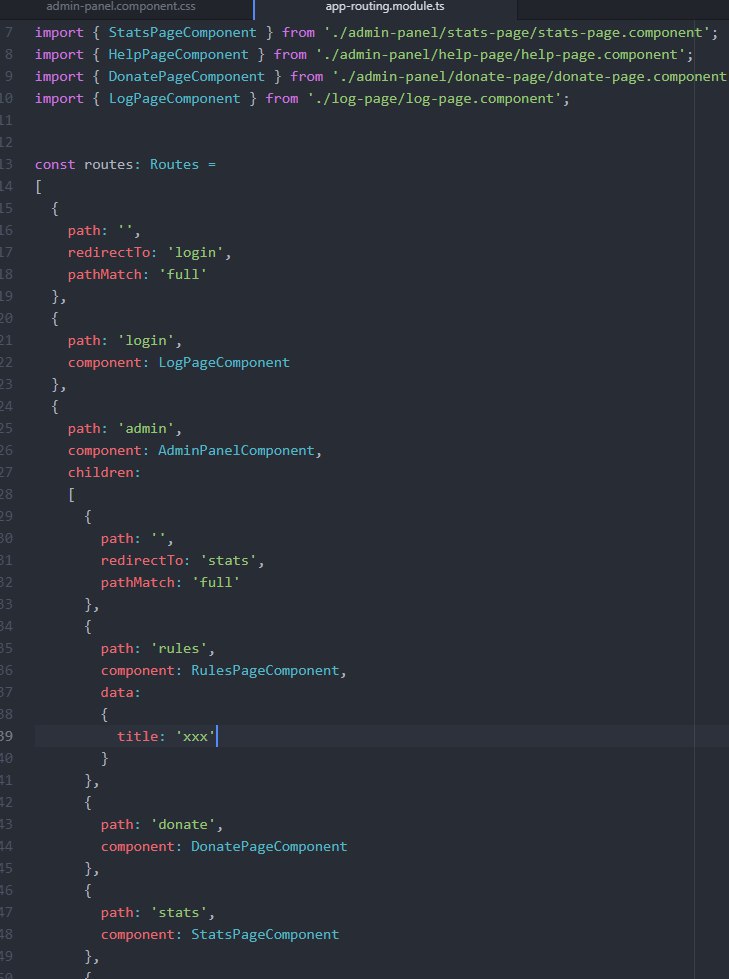
Task: Click the 'title' property key
Action: point(137,736)
